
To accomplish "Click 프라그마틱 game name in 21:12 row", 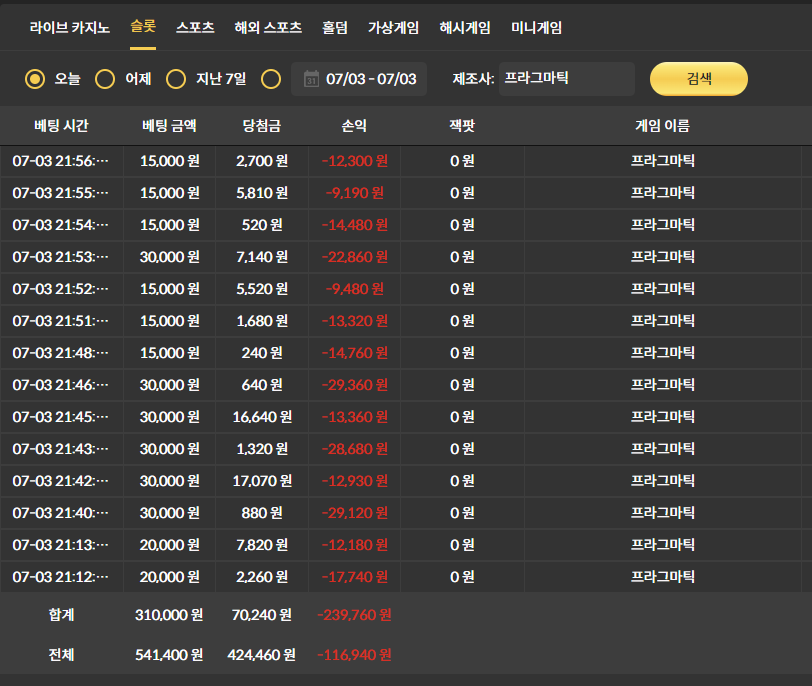I will click(662, 577).
